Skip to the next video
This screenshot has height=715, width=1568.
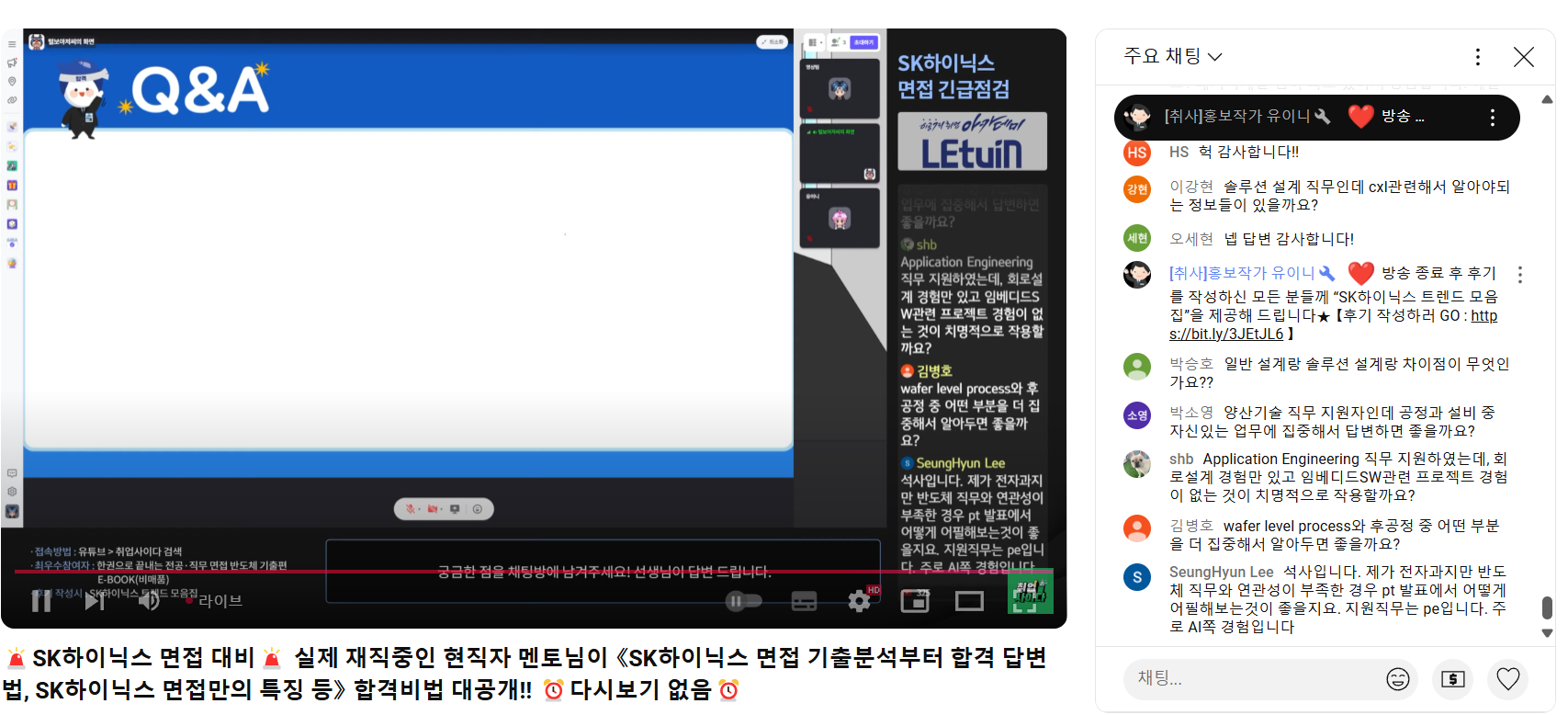(95, 601)
